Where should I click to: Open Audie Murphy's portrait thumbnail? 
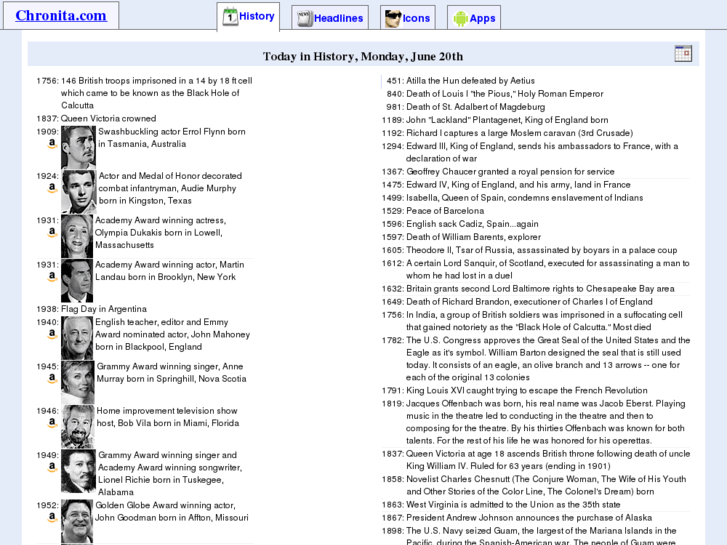pyautogui.click(x=78, y=191)
